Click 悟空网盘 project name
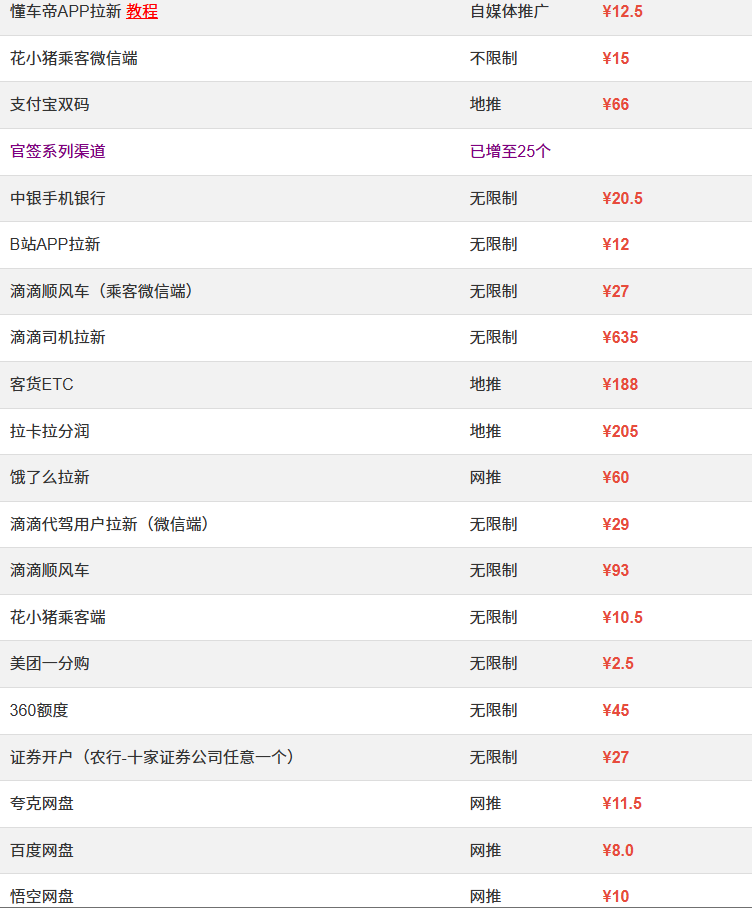The width and height of the screenshot is (752, 908). pos(42,897)
